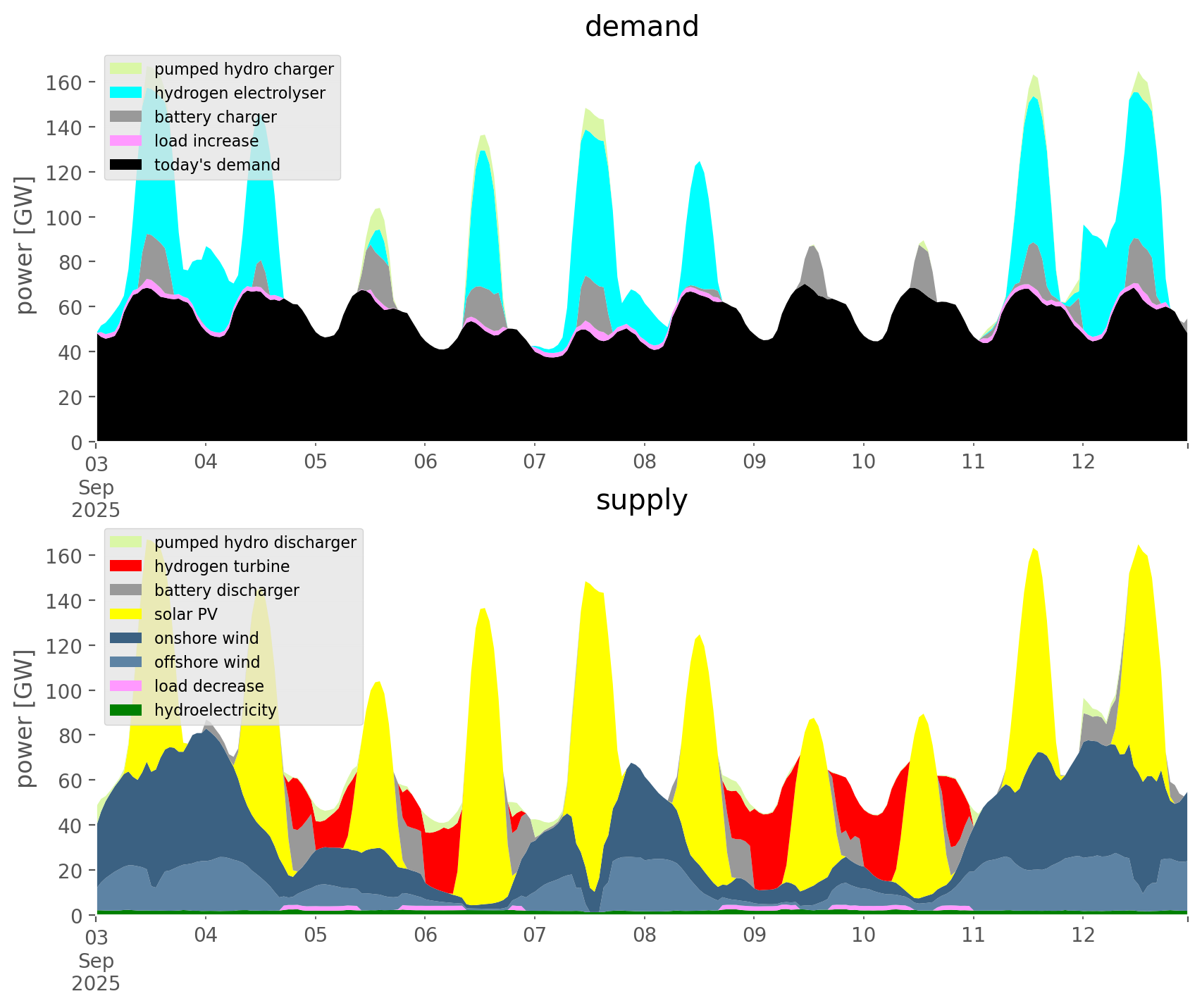Viewport: 1202px width, 1008px height.
Task: Click the 'demand' chart title
Action: click(641, 27)
